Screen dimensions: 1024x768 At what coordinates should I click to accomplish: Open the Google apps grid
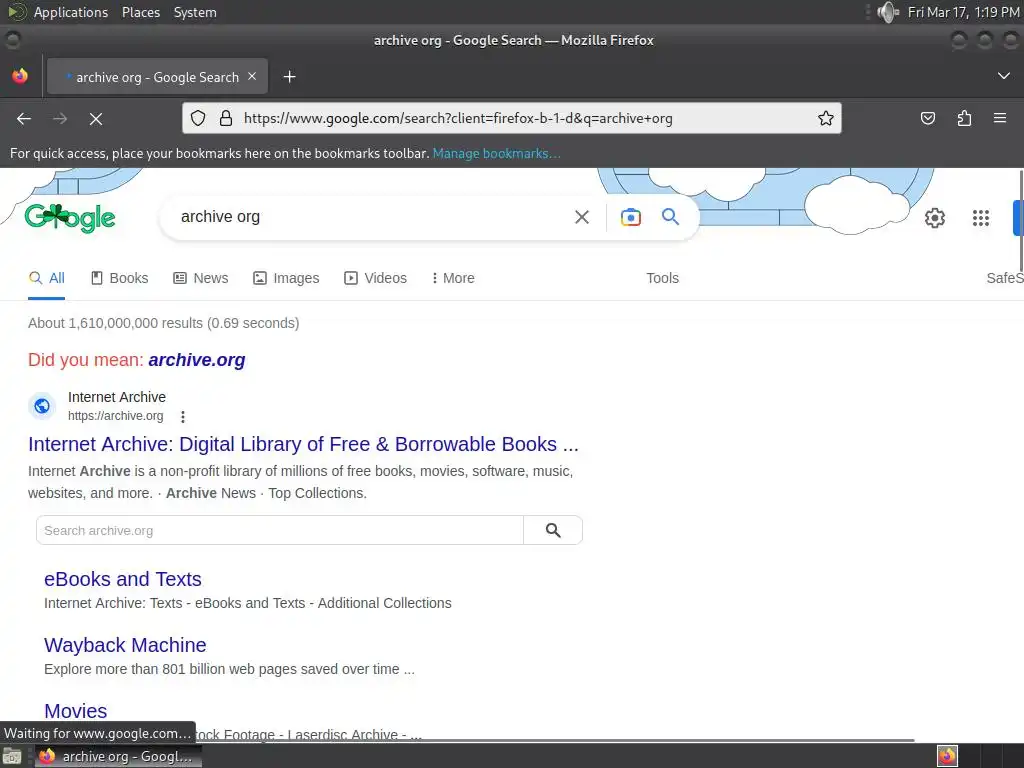[981, 217]
